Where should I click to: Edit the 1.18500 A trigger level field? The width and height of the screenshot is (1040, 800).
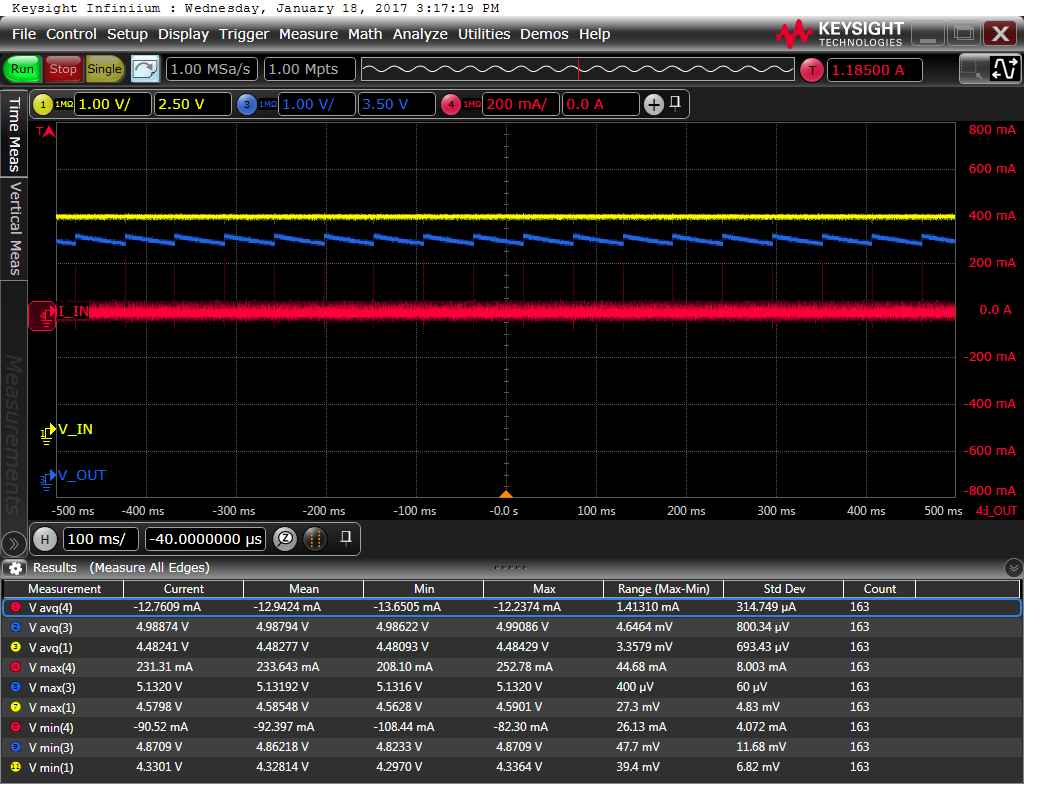point(874,70)
